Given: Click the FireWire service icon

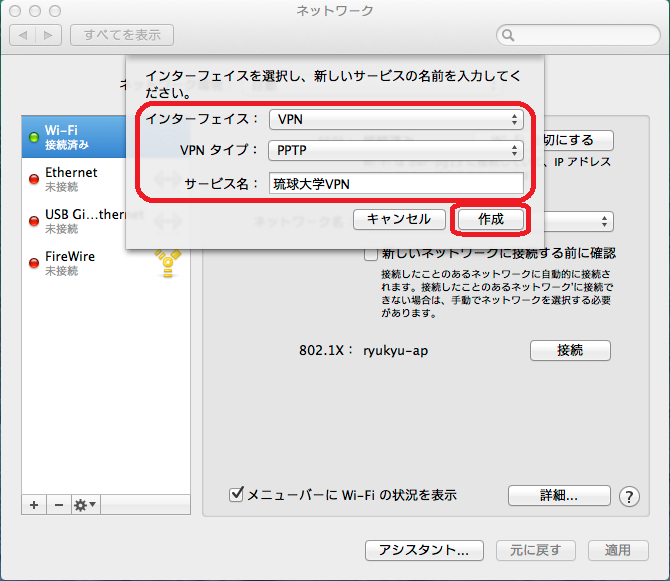Looking at the screenshot, I should (168, 263).
